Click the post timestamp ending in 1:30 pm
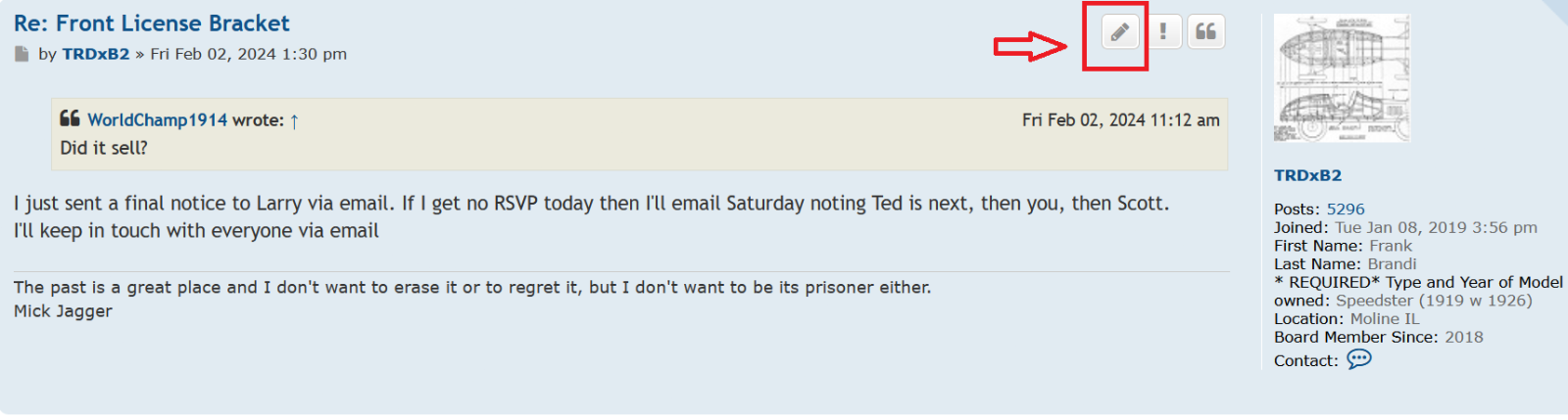 pyautogui.click(x=248, y=54)
